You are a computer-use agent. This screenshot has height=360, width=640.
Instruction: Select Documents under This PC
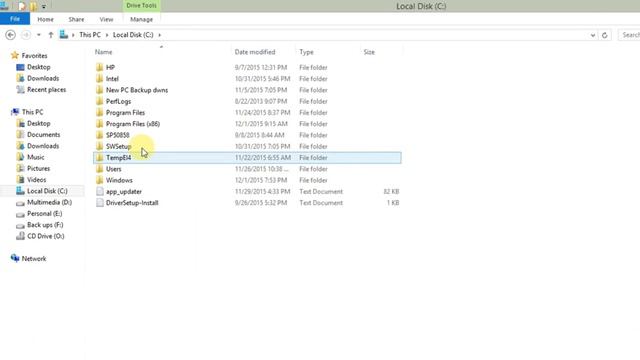(x=43, y=135)
